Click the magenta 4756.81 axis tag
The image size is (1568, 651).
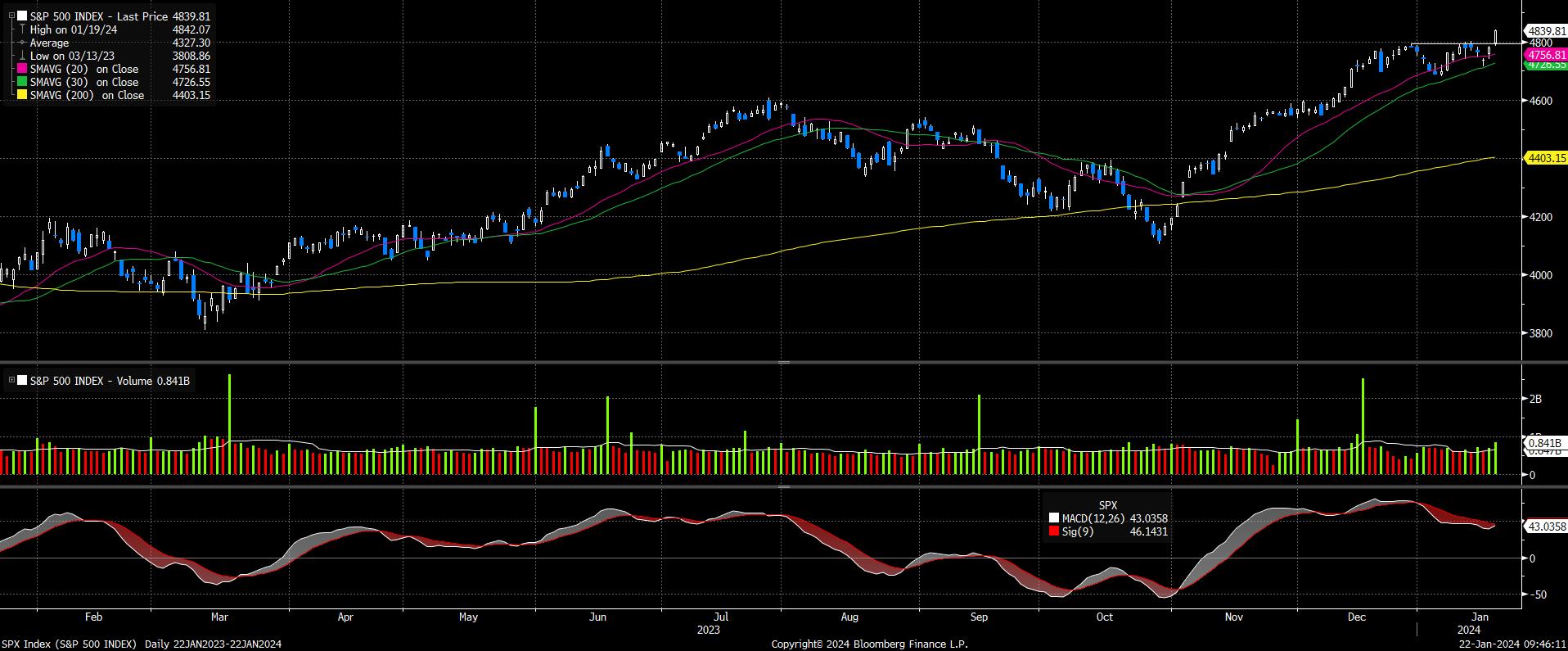(x=1546, y=54)
